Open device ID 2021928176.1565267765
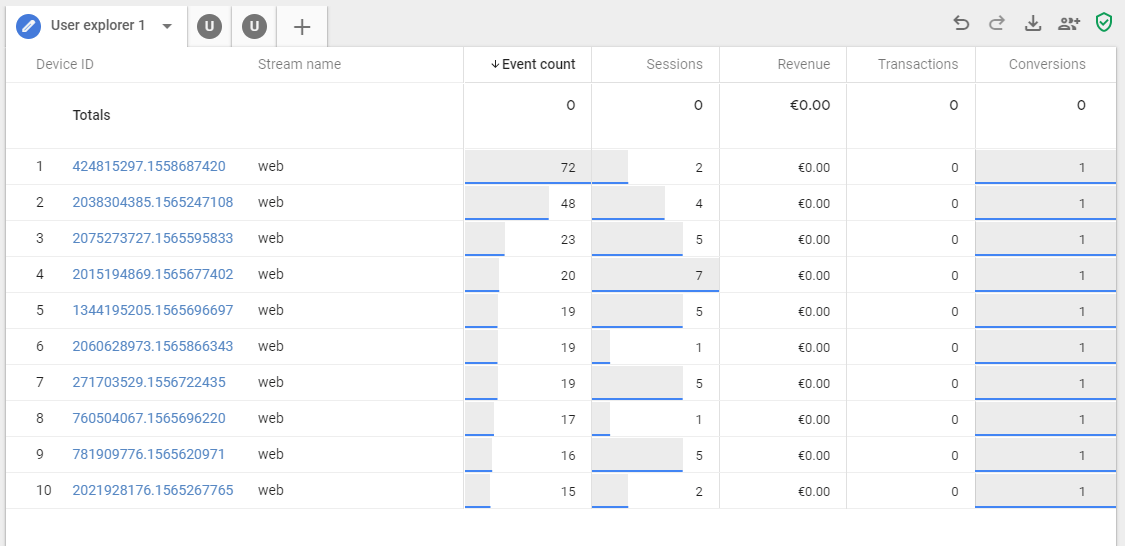This screenshot has height=546, width=1125. tap(152, 490)
